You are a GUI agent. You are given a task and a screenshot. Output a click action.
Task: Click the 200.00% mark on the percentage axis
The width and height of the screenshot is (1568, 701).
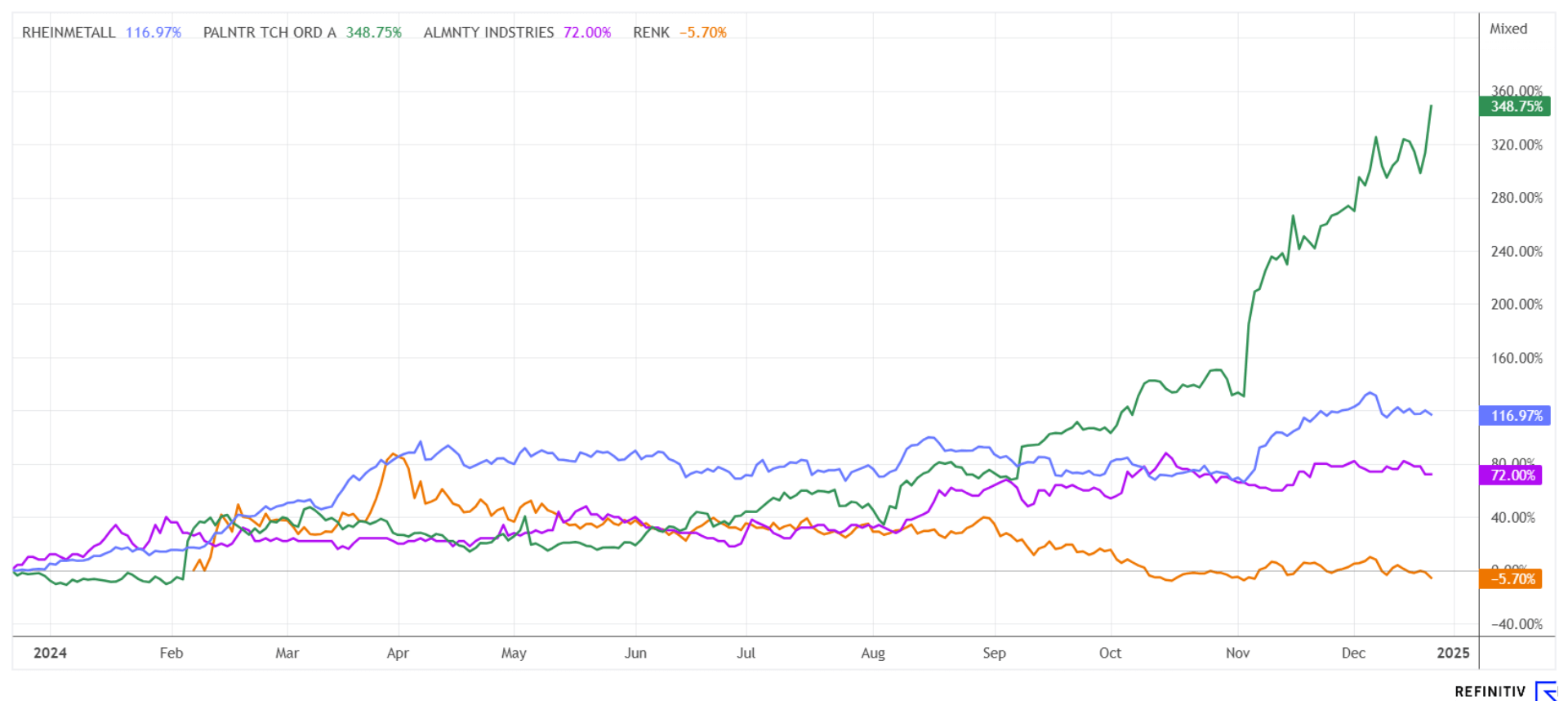tap(1517, 305)
